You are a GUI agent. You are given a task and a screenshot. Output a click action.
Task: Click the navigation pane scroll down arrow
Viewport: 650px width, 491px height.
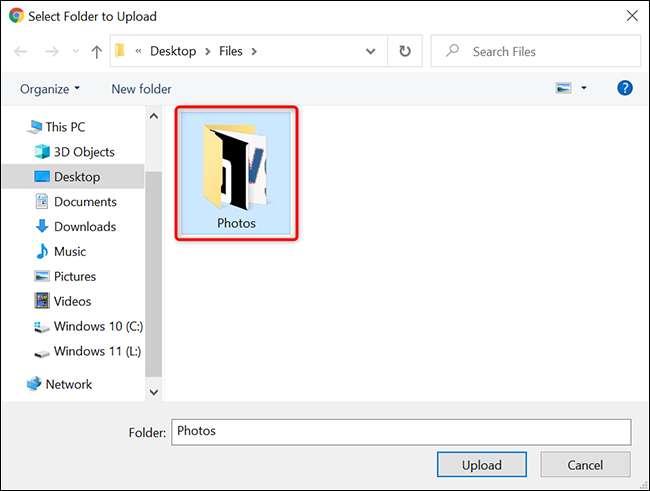[x=154, y=392]
